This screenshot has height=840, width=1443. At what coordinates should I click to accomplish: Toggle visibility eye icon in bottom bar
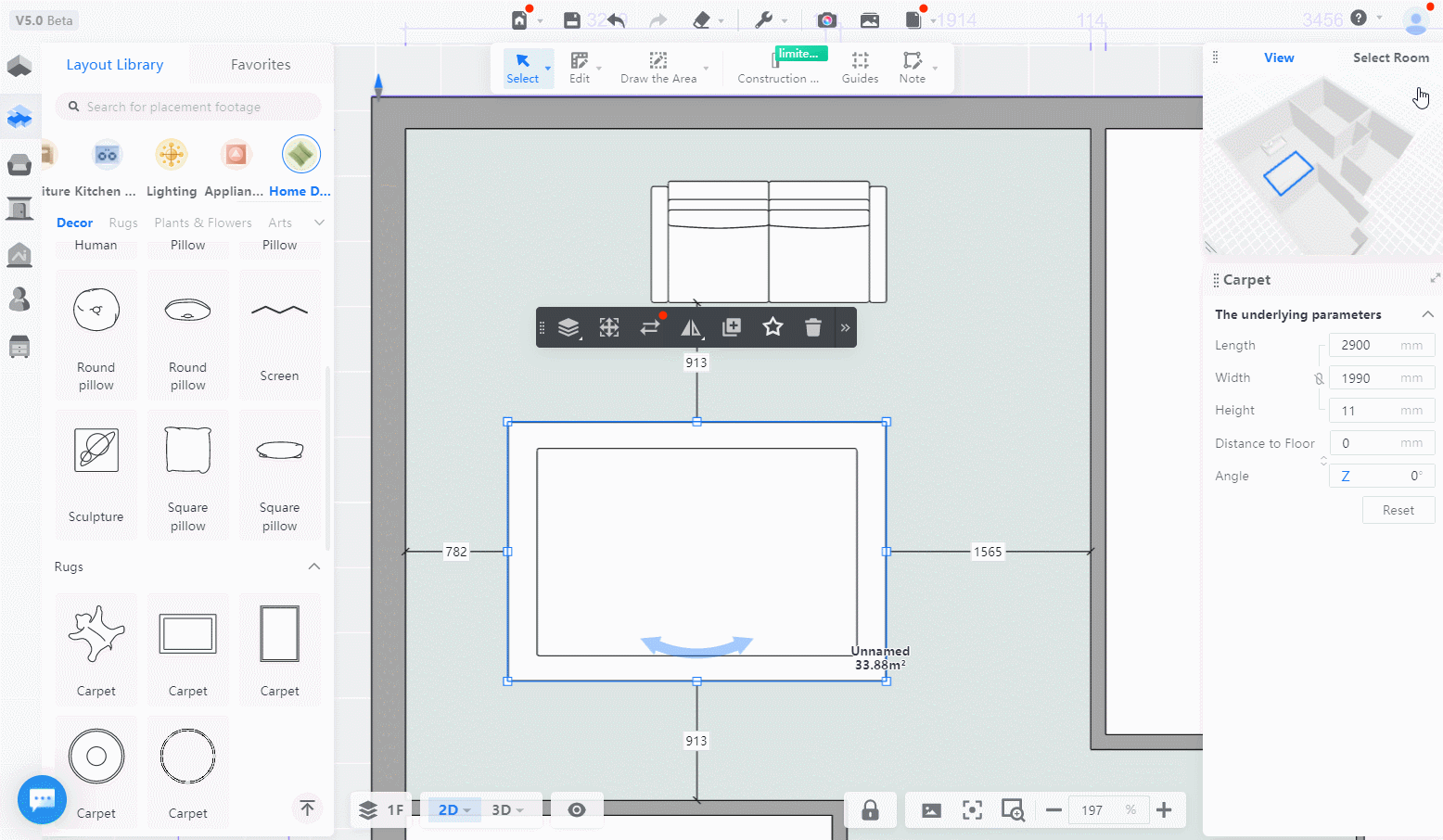coord(577,810)
